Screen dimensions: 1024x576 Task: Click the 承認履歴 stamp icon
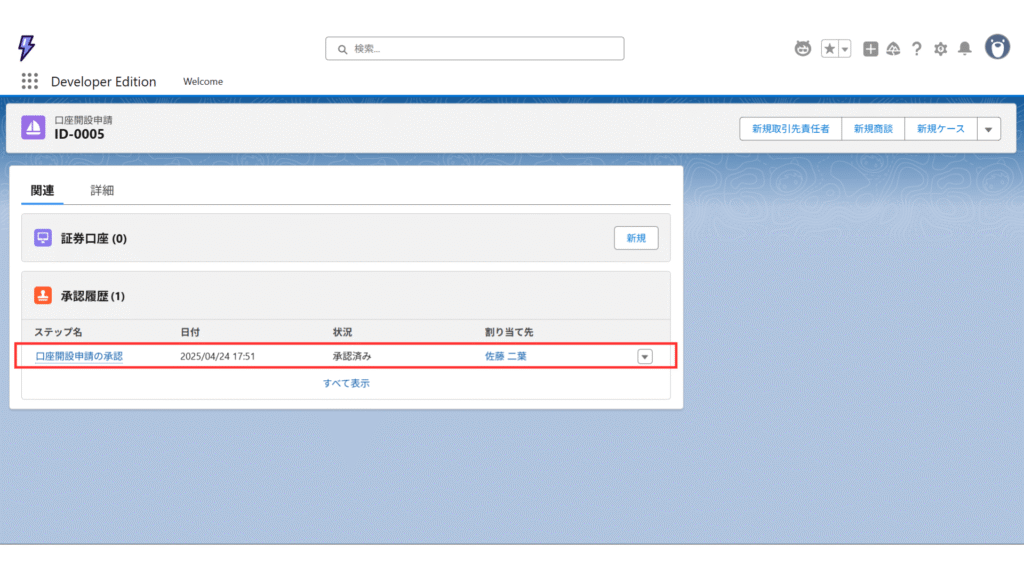pyautogui.click(x=43, y=295)
